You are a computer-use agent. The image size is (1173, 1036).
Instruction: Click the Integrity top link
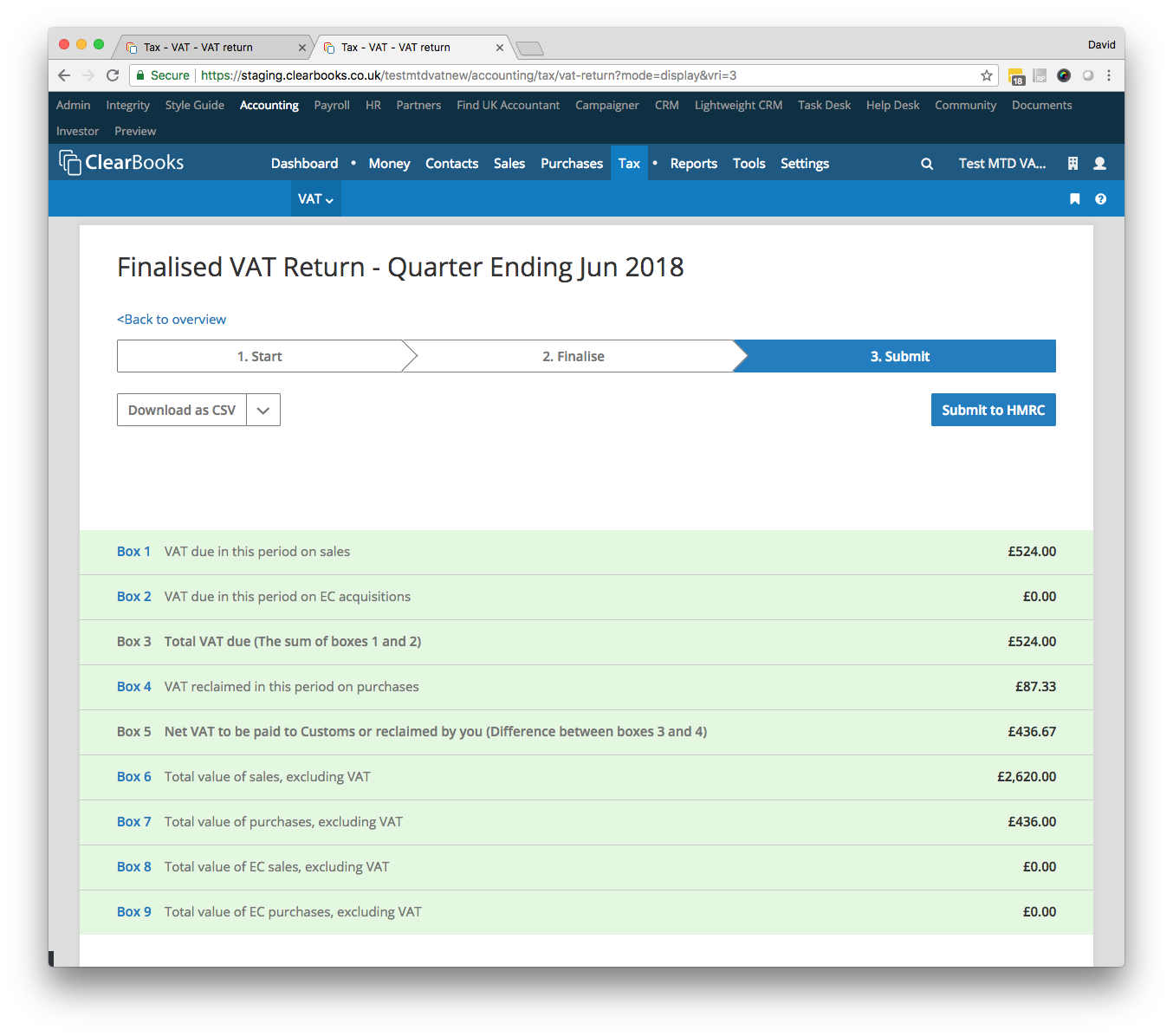tap(128, 106)
